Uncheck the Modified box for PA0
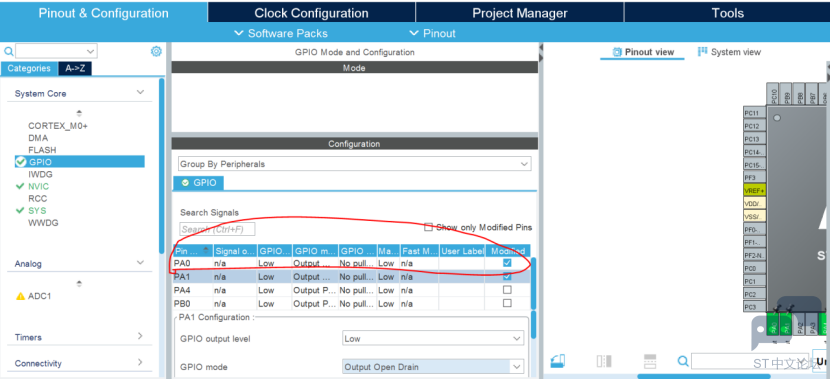 [x=507, y=263]
